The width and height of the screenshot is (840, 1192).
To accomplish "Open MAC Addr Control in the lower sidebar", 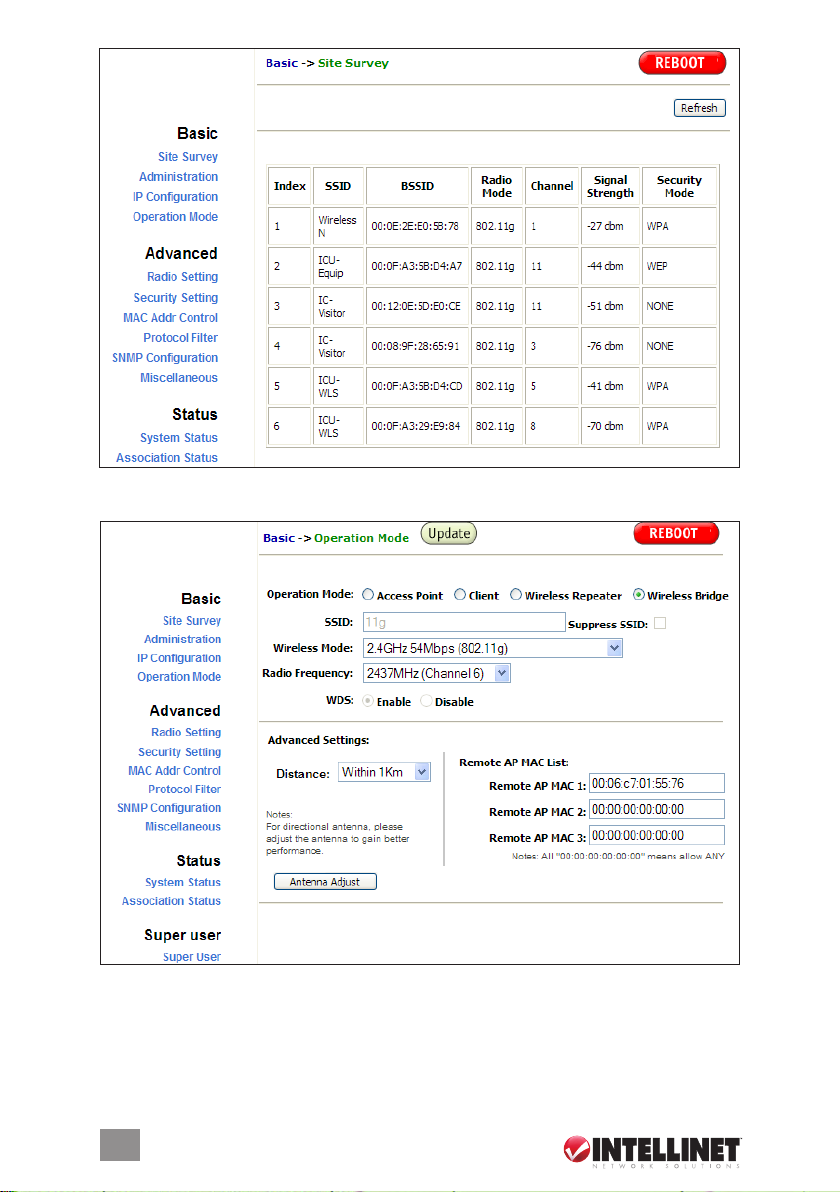I will coord(175,771).
